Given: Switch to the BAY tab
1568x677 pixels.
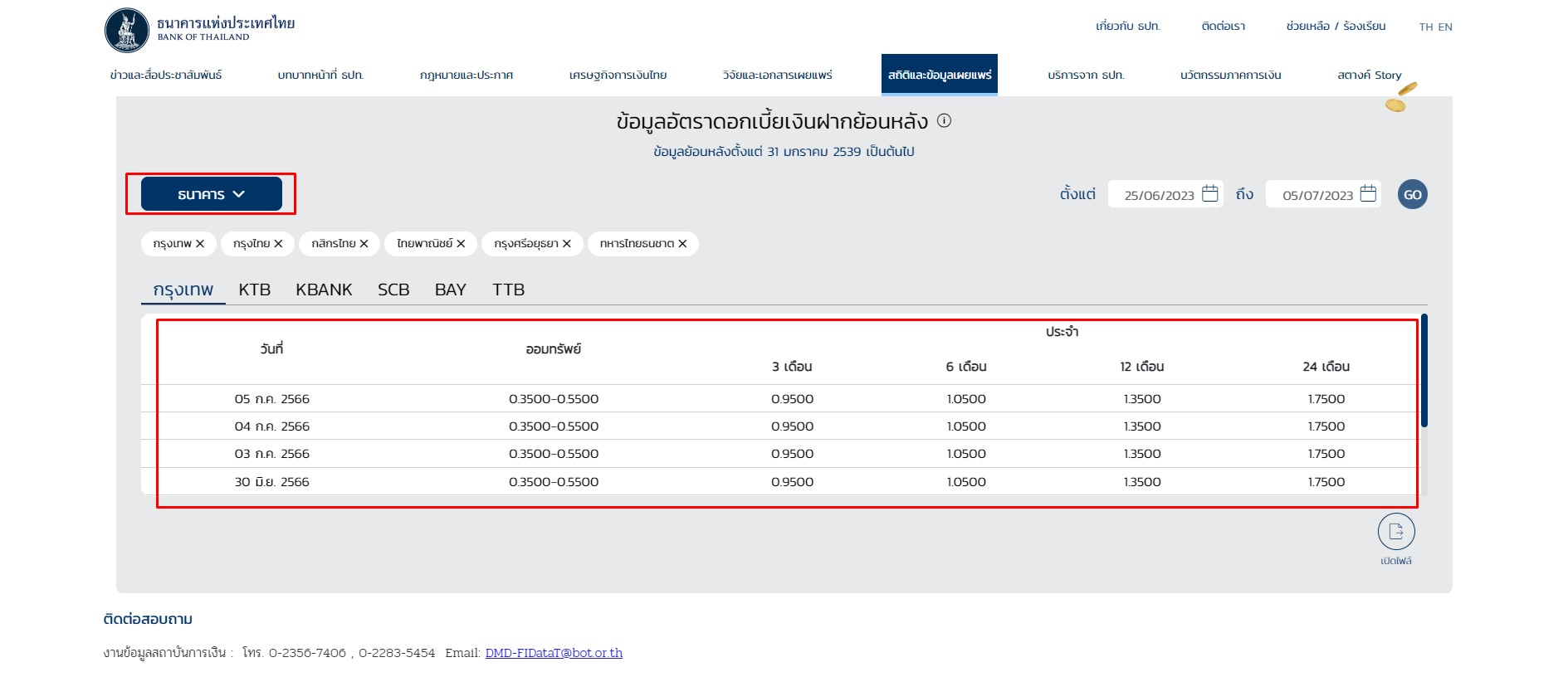Looking at the screenshot, I should coord(451,290).
